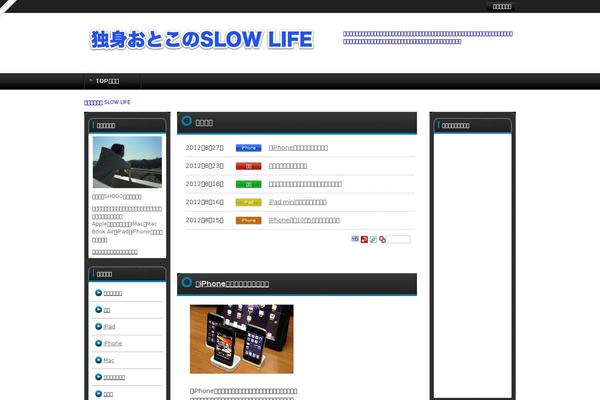Image resolution: width=600 pixels, height=400 pixels.
Task: Click the green tag on the August 18 row
Action: click(x=248, y=184)
